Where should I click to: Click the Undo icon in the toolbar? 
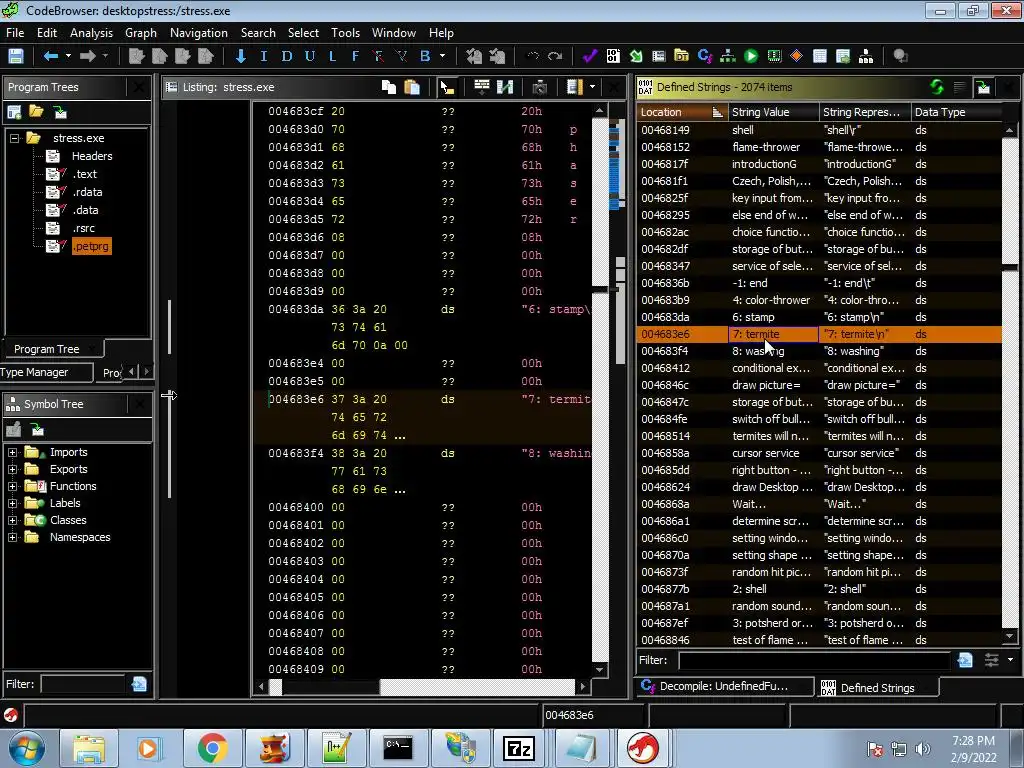533,56
